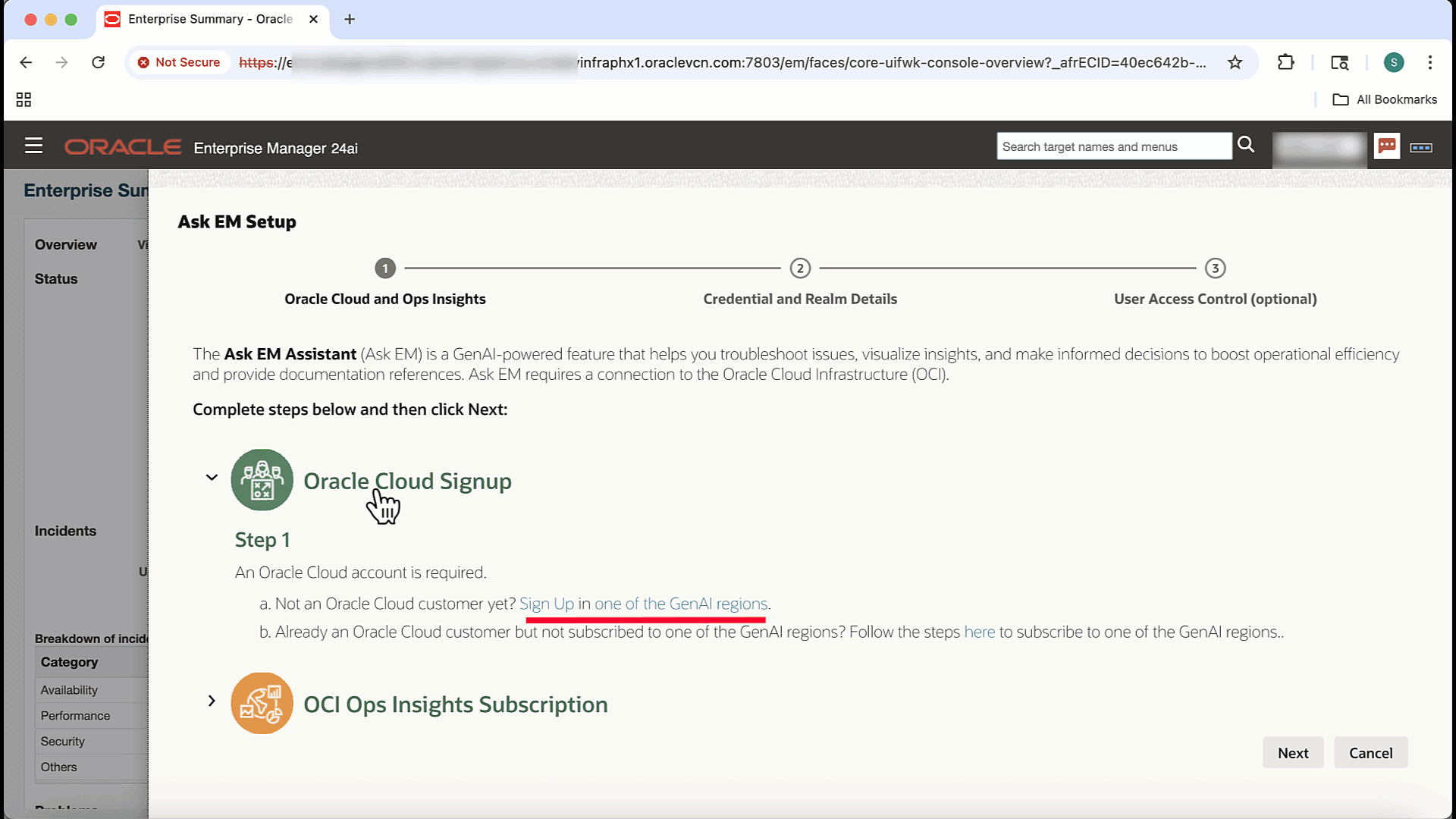Click the Next button
This screenshot has height=819, width=1456.
1292,753
